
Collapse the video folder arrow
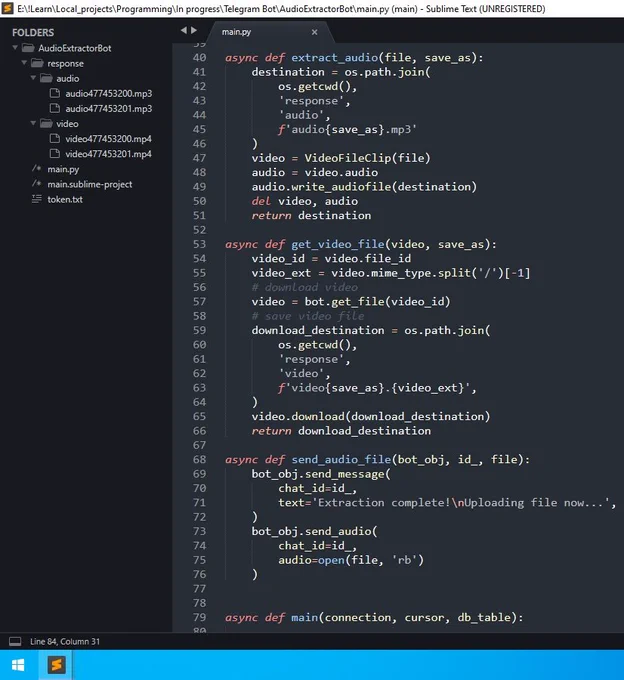pos(33,124)
